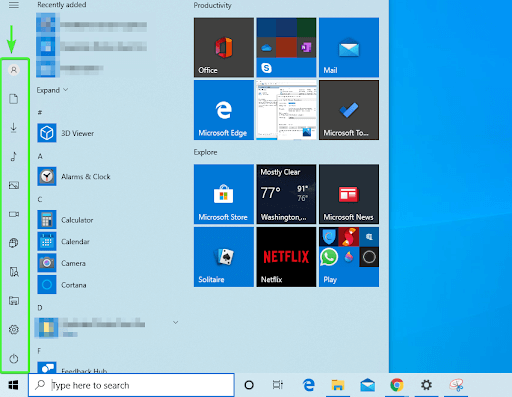The height and width of the screenshot is (397, 512).
Task: Open the OneDrive icon in Productivity tile
Action: click(x=266, y=48)
